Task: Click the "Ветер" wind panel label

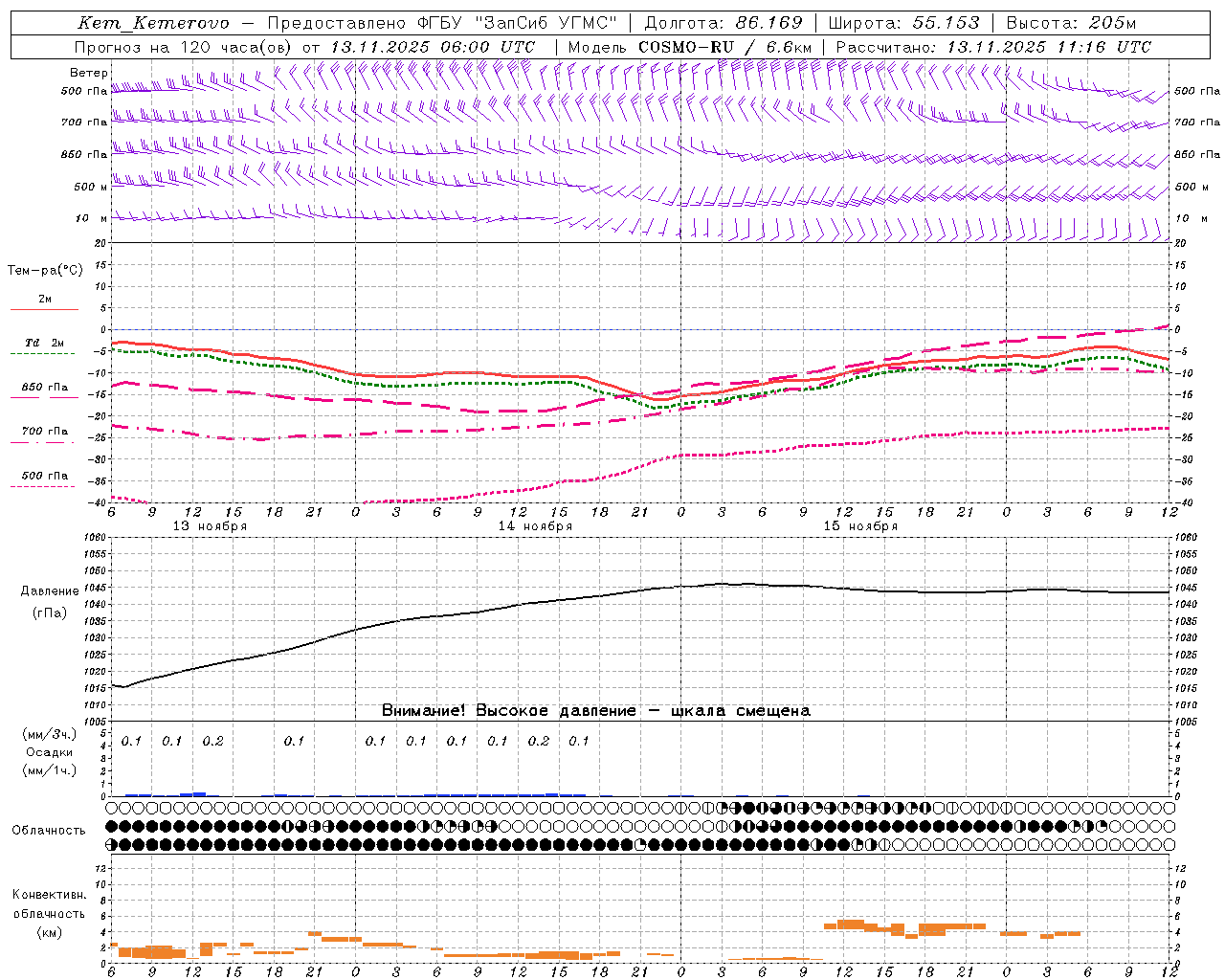Action: pos(88,73)
